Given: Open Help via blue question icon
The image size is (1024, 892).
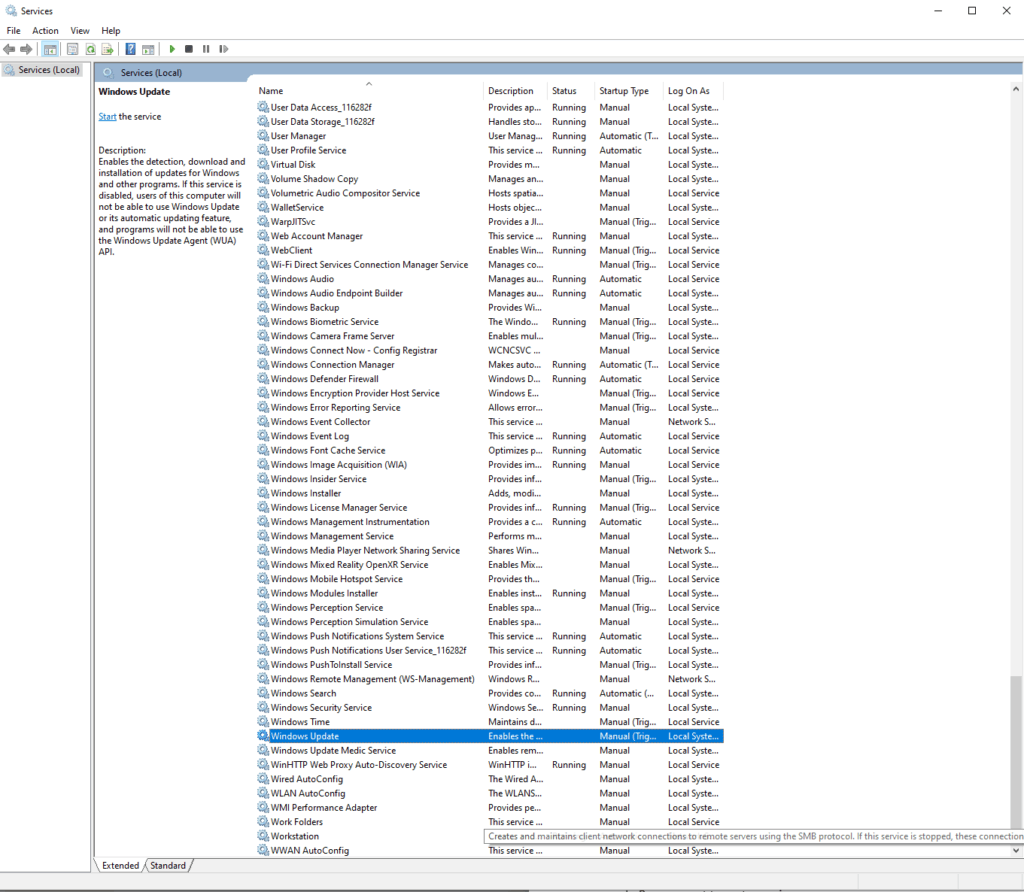Looking at the screenshot, I should [x=131, y=49].
